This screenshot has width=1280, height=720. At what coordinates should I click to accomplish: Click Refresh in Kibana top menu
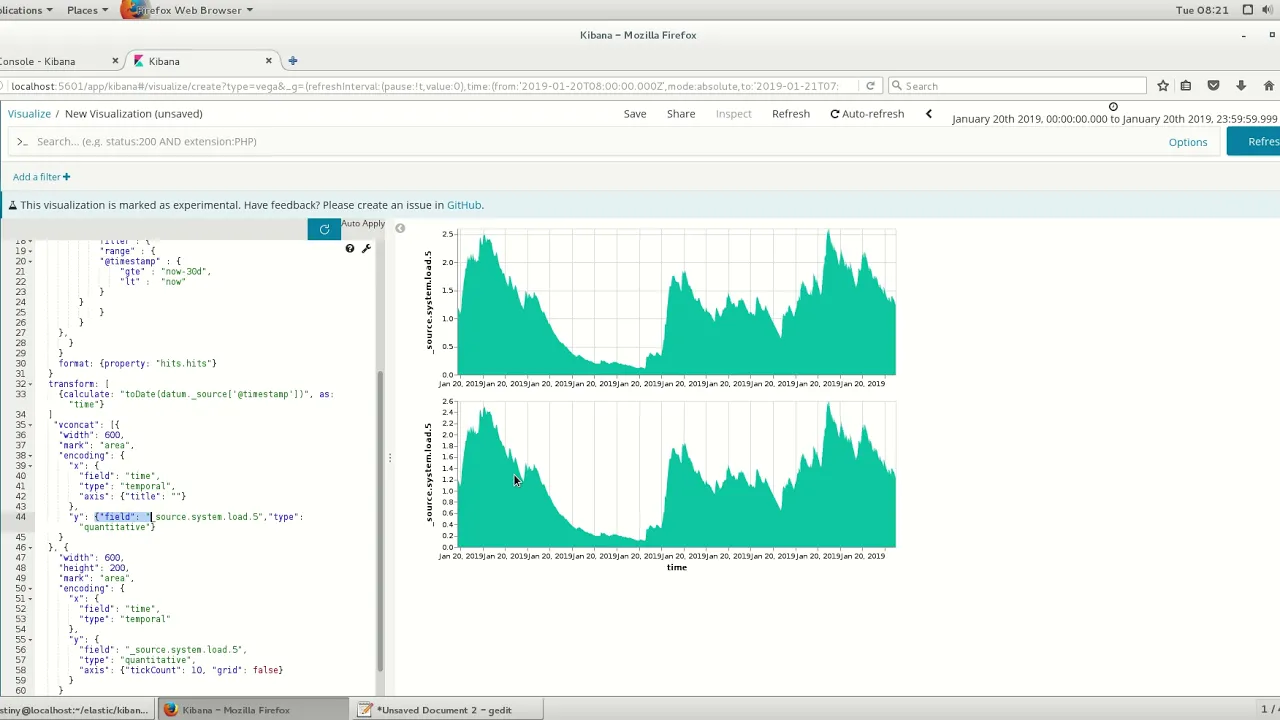(x=791, y=114)
